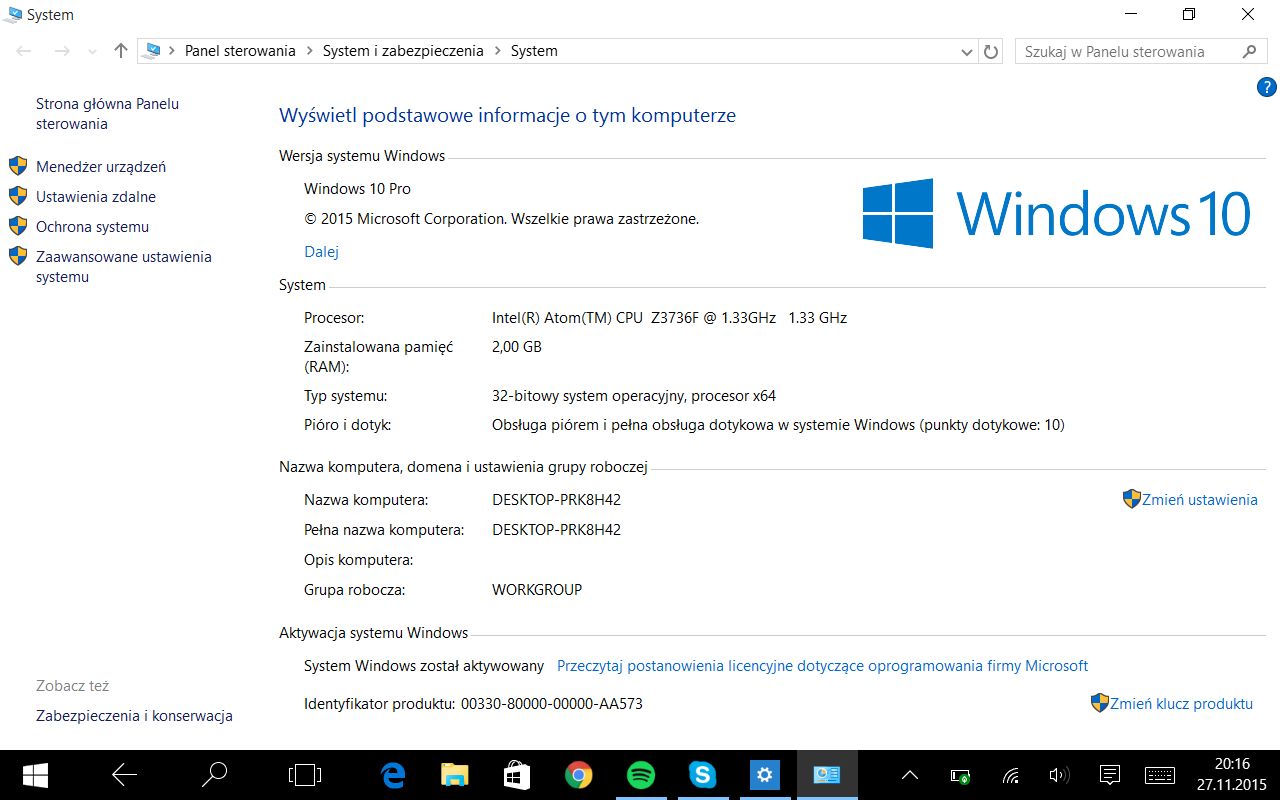The height and width of the screenshot is (800, 1280).
Task: Go forward with the navigation arrow
Action: click(x=61, y=51)
